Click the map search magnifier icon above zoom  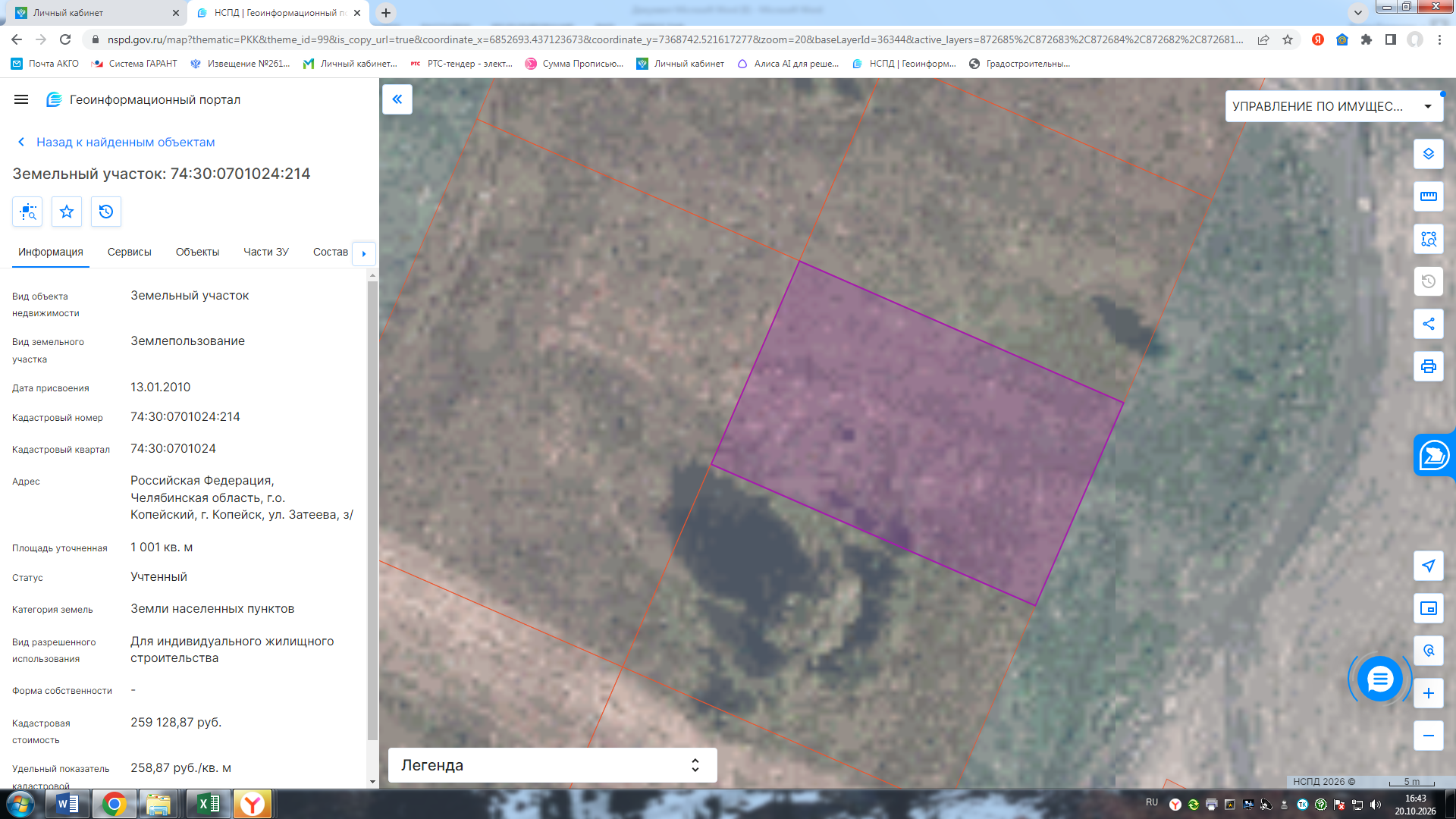coord(1429,651)
